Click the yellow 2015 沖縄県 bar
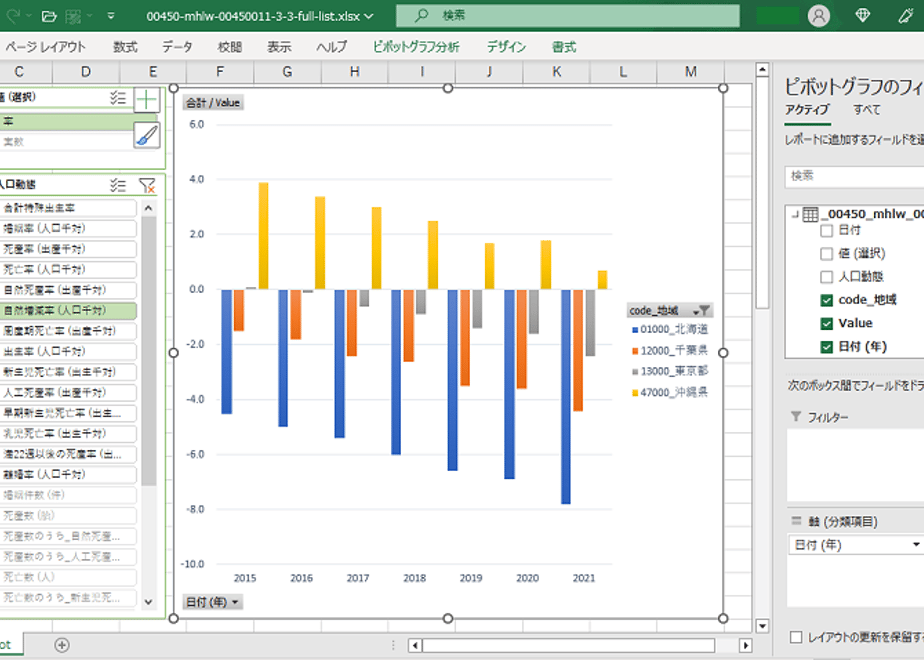The height and width of the screenshot is (660, 924). [263, 236]
